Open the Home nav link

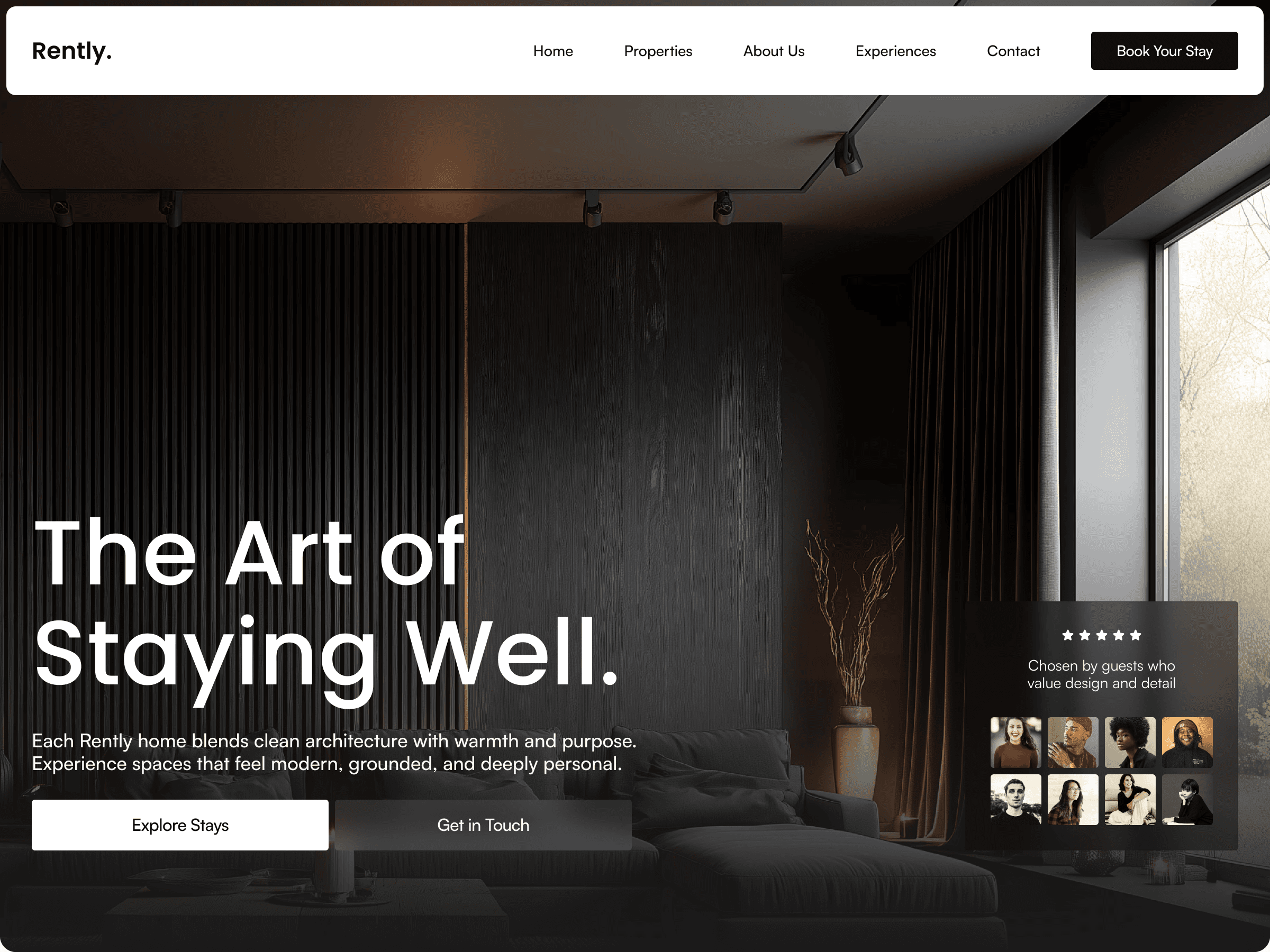coord(553,51)
